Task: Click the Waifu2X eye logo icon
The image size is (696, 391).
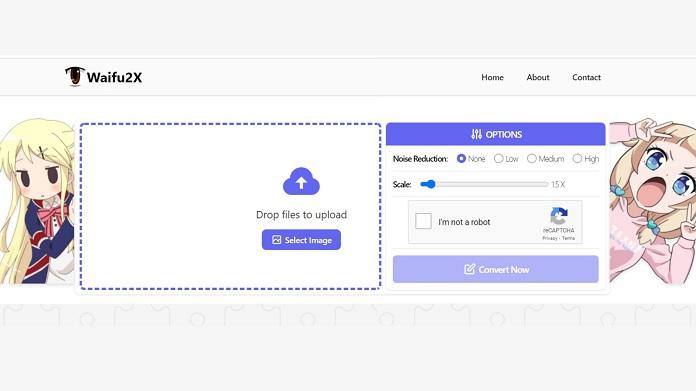Action: [x=75, y=76]
